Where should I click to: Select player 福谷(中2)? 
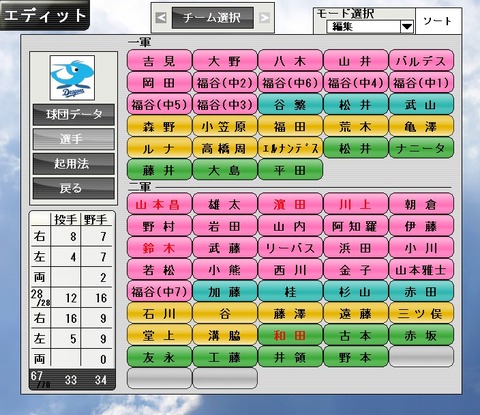225,82
